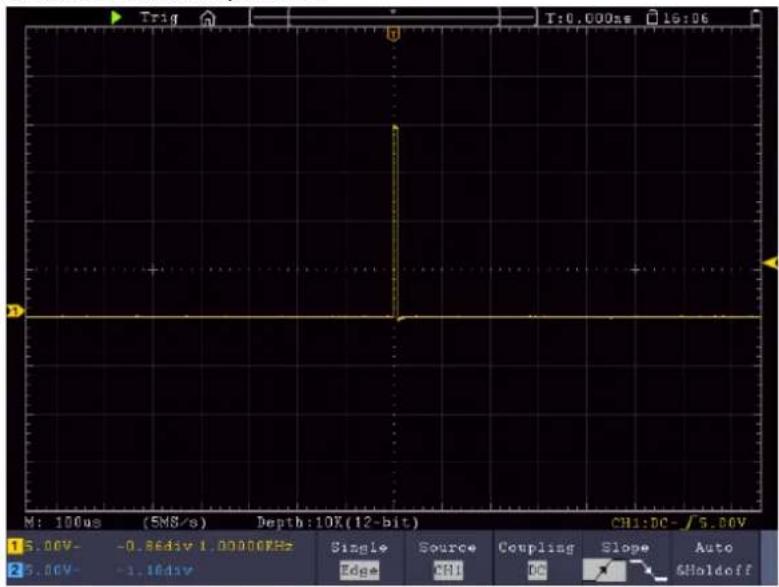Click the CH1 ground level marker
Screen dimensions: 779x587
click(15, 311)
